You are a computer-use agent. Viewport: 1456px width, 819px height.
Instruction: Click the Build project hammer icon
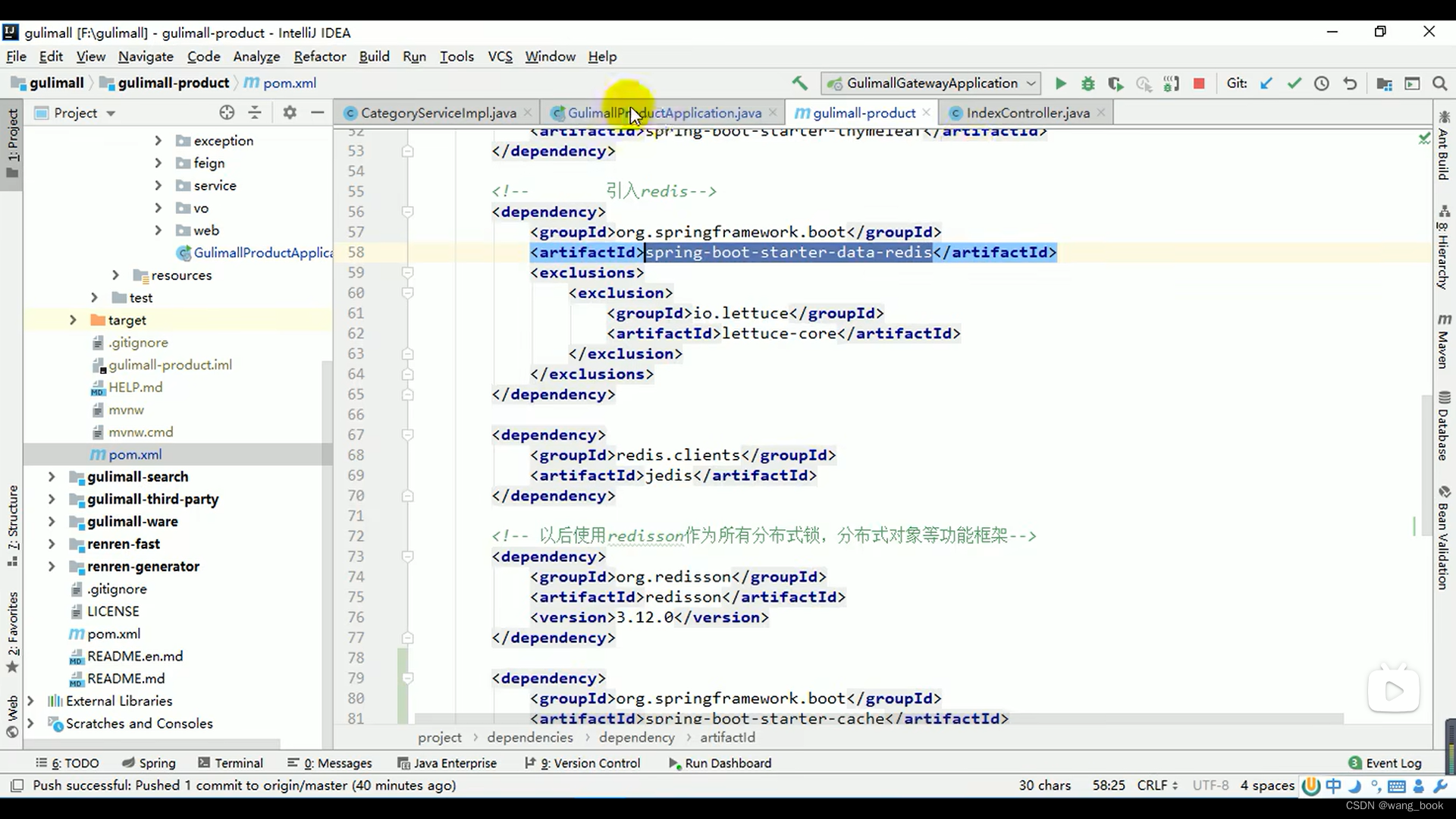click(x=799, y=83)
